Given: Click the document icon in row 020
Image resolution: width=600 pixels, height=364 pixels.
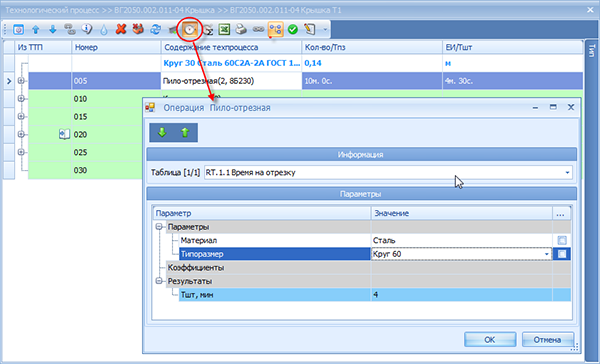Looking at the screenshot, I should pos(64,134).
